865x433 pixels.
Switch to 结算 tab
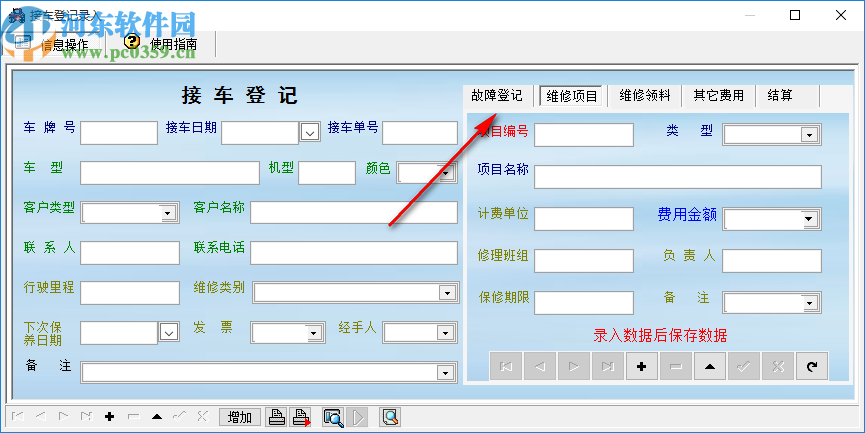[779, 95]
